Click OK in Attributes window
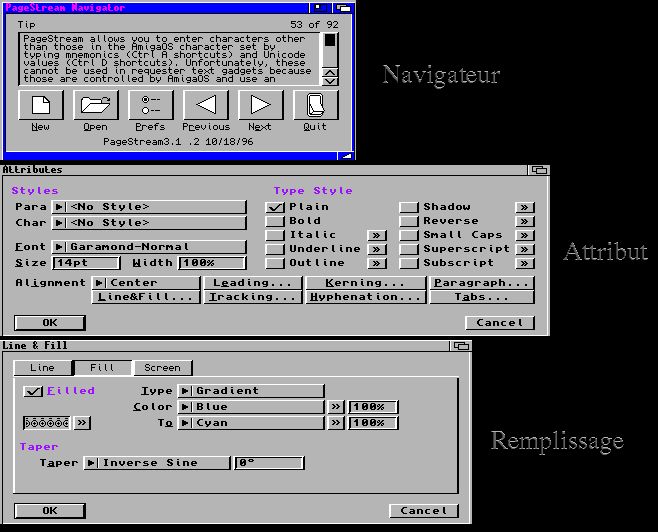The image size is (658, 532). click(50, 323)
